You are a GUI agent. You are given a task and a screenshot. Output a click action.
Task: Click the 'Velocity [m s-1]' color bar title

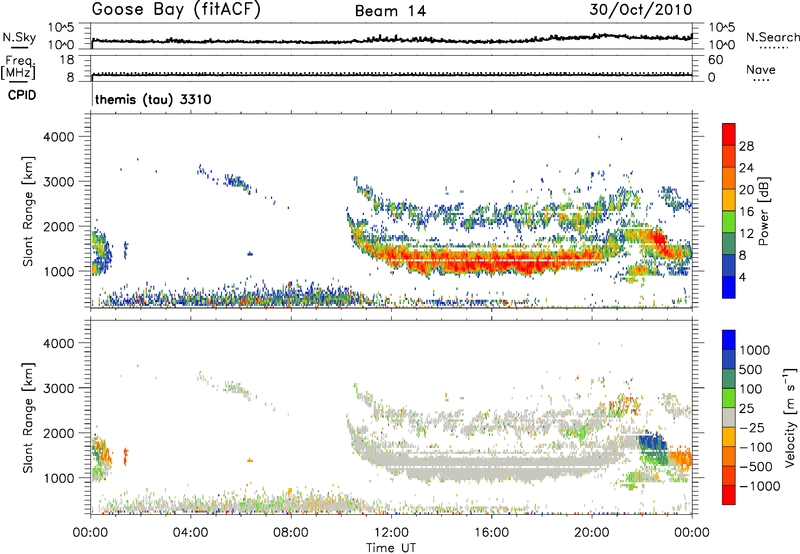(790, 417)
